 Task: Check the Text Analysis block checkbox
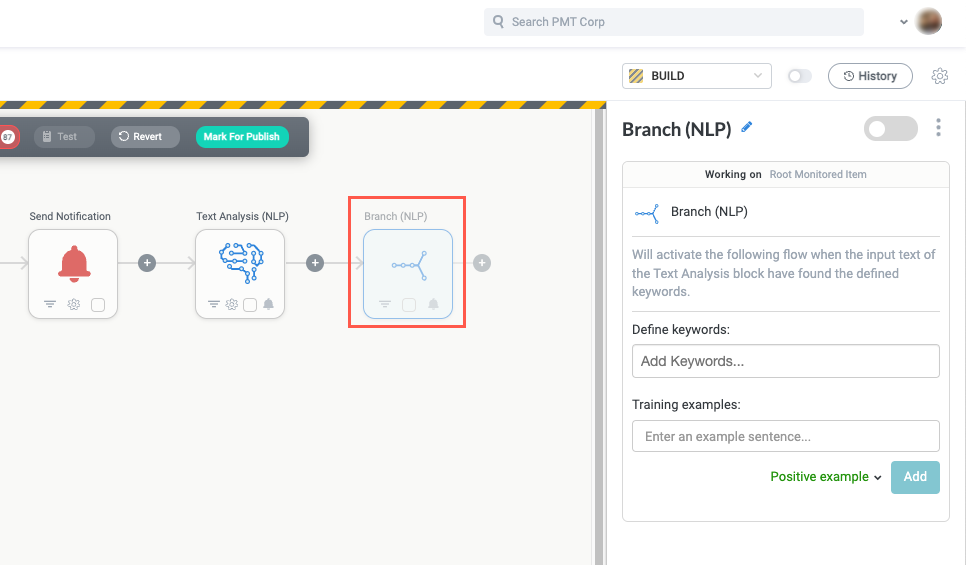point(250,305)
